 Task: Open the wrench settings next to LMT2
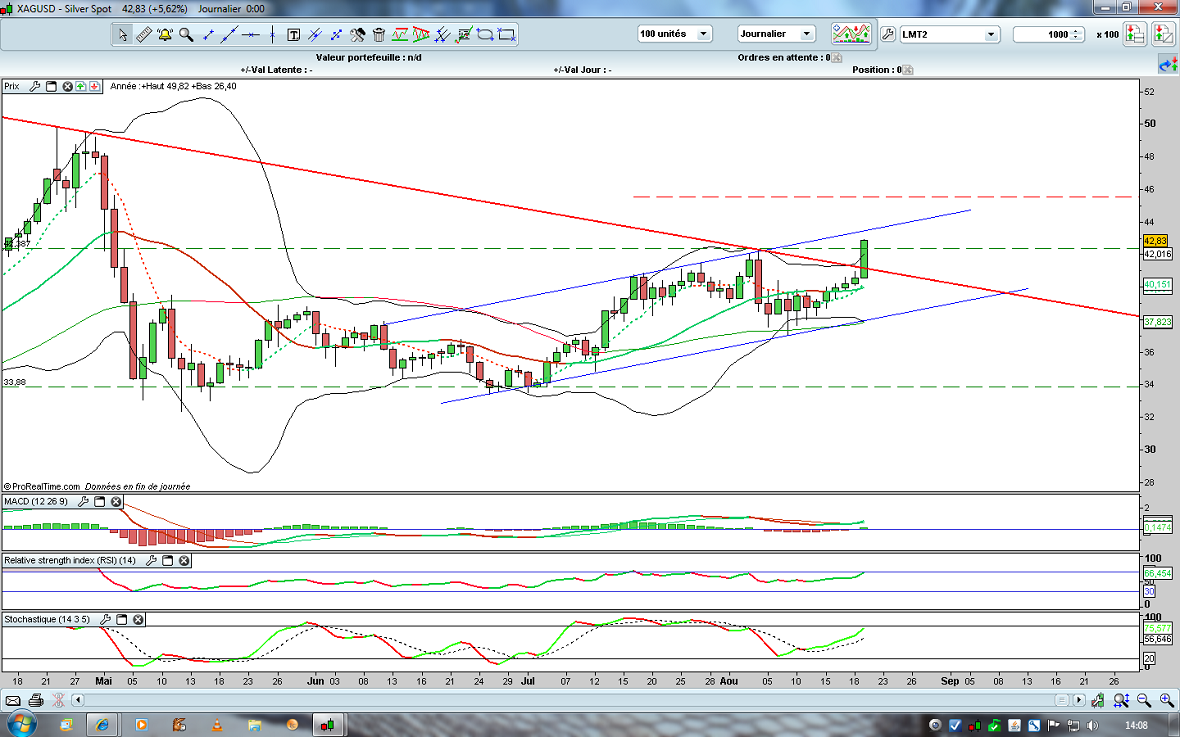coord(888,34)
